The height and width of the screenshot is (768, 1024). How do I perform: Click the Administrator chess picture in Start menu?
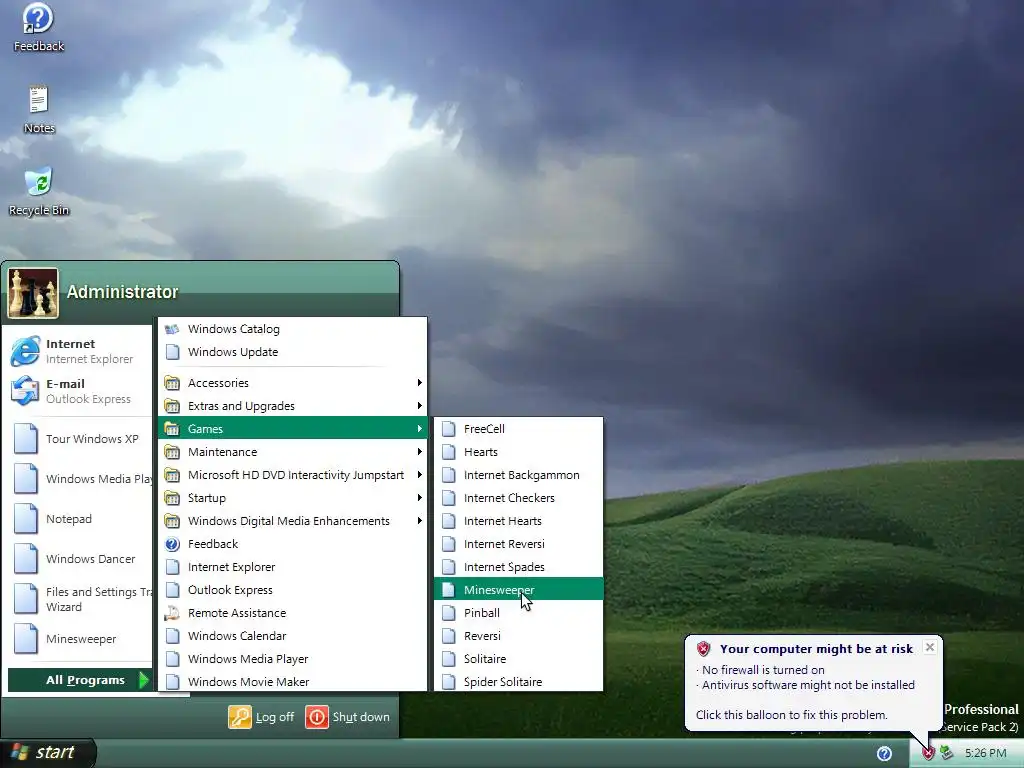[x=33, y=293]
